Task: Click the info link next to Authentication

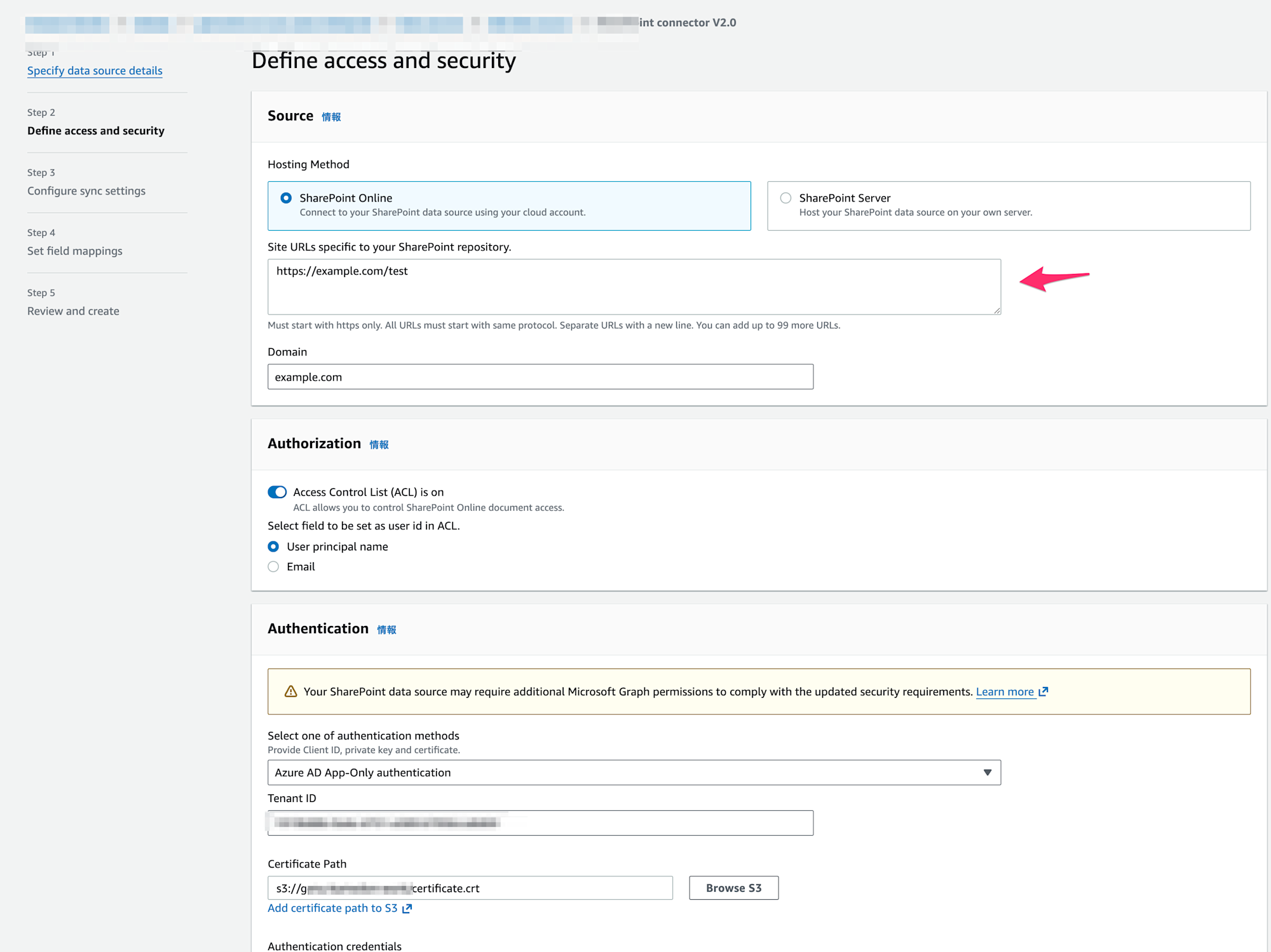Action: 386,630
